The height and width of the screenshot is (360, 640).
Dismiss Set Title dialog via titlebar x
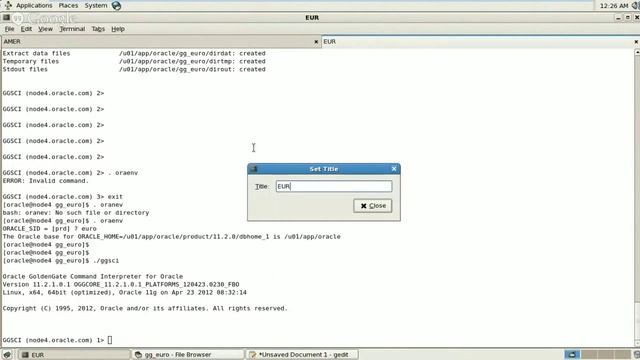(394, 169)
